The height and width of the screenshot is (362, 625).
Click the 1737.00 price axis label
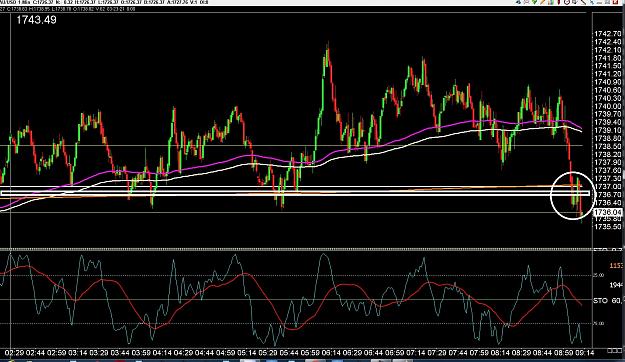607,187
